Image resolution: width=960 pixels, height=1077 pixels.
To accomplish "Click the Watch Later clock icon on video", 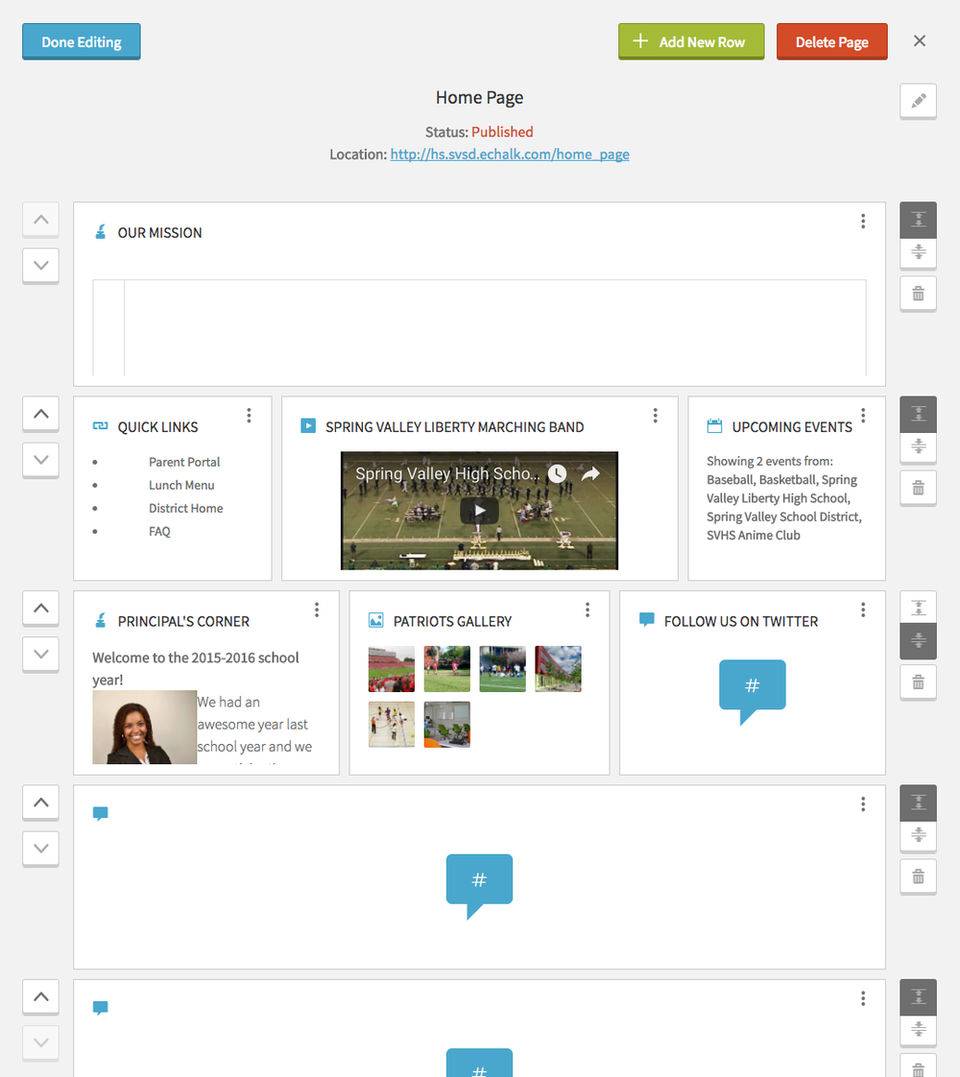I will click(x=557, y=474).
